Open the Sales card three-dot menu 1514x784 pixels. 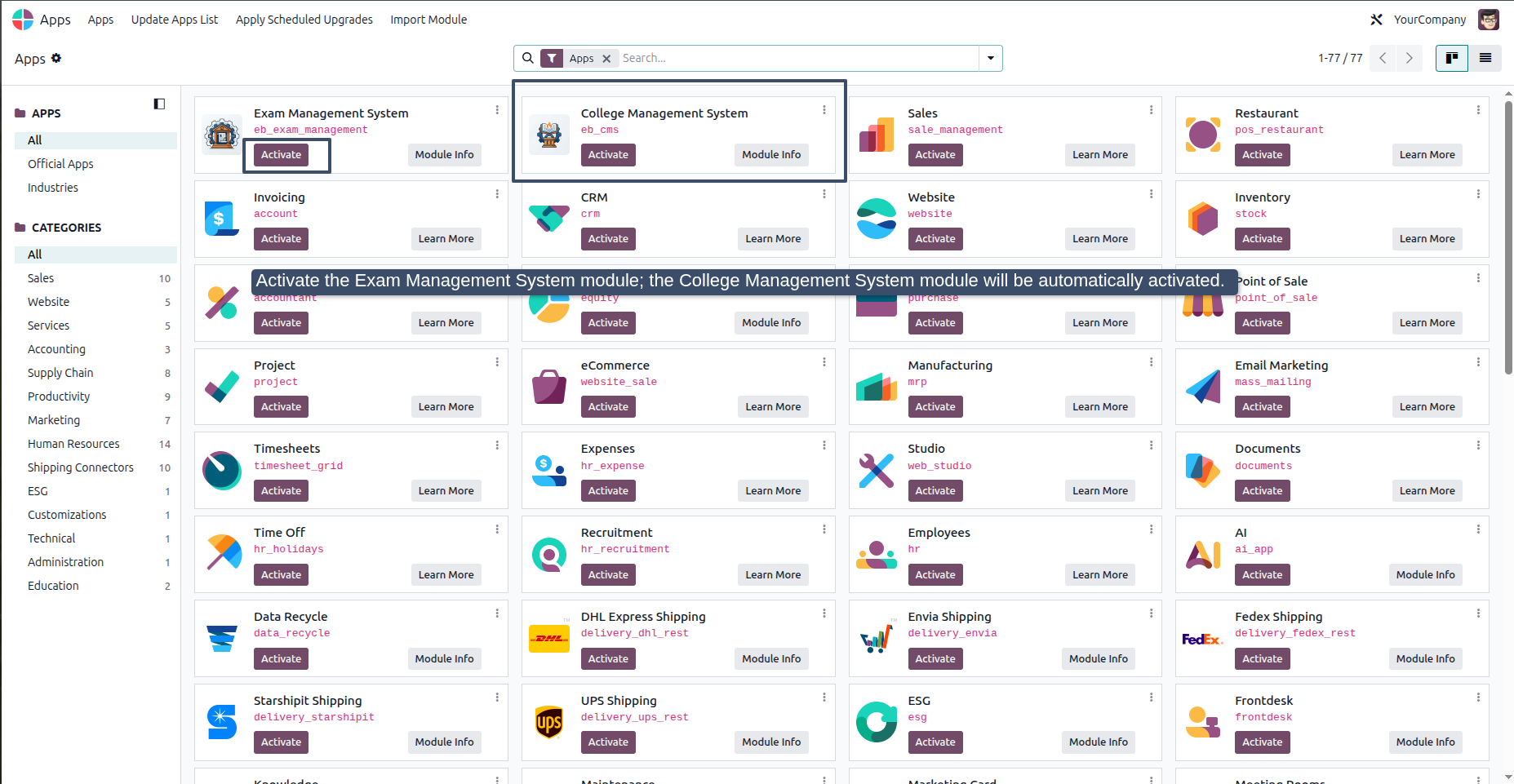coord(1152,109)
